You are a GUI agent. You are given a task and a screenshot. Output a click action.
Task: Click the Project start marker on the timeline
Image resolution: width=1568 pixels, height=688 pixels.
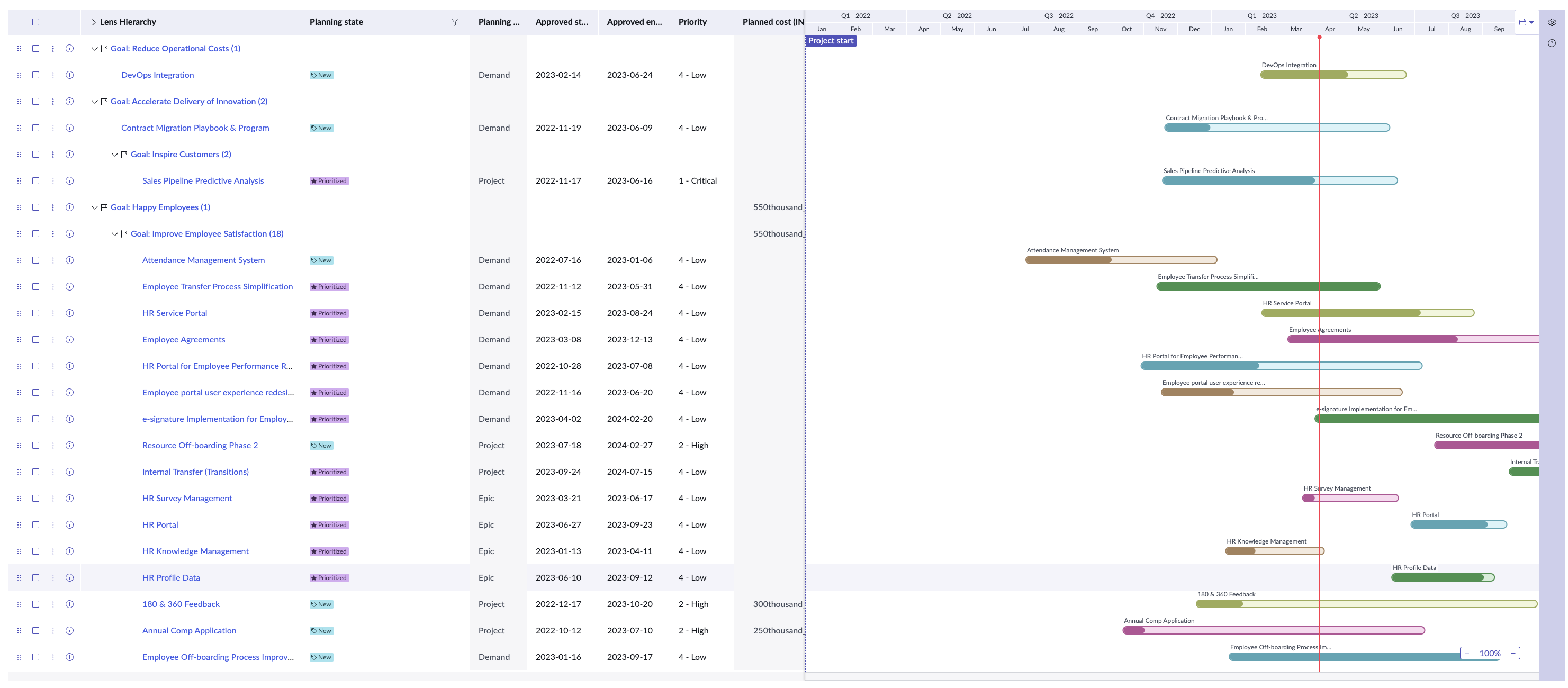(830, 40)
